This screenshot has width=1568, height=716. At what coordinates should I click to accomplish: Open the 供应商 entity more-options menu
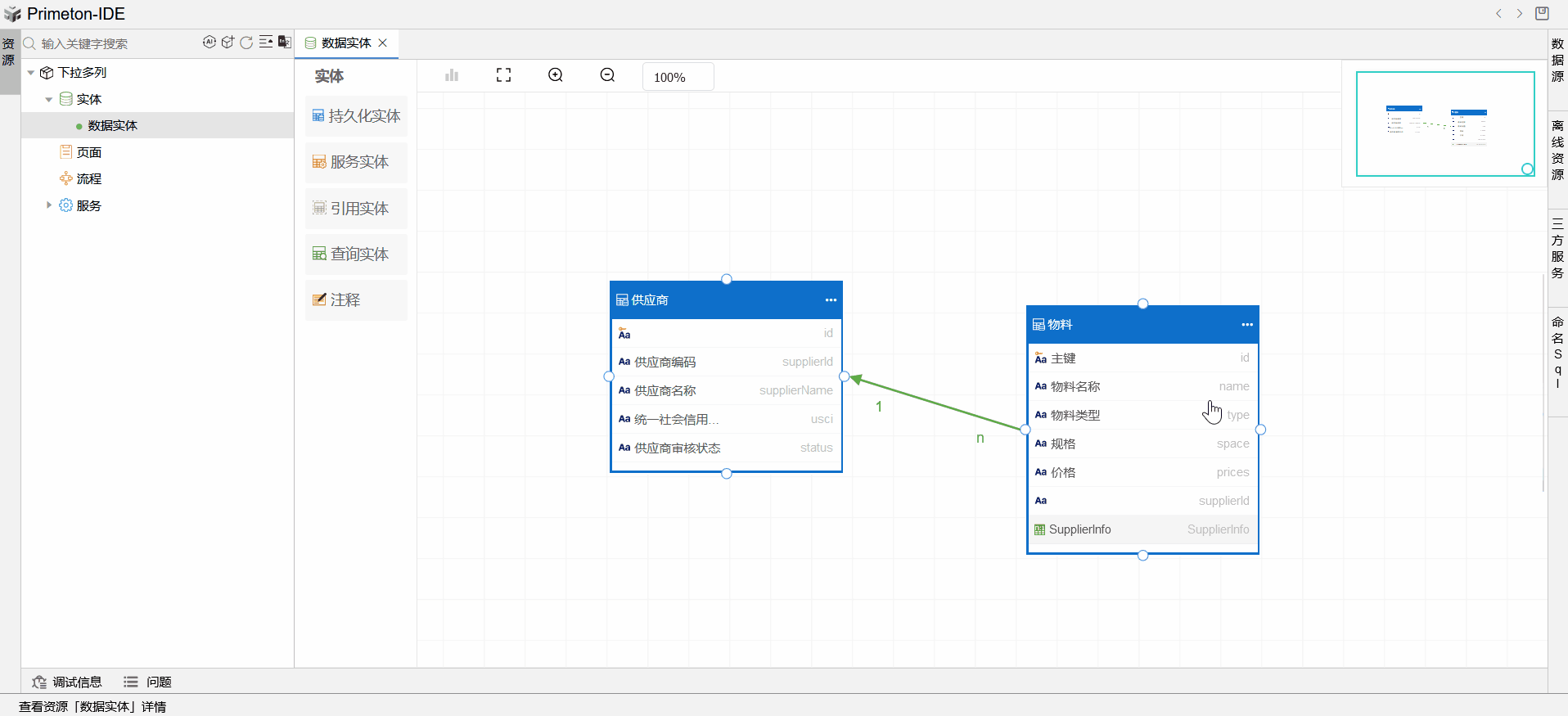click(831, 300)
